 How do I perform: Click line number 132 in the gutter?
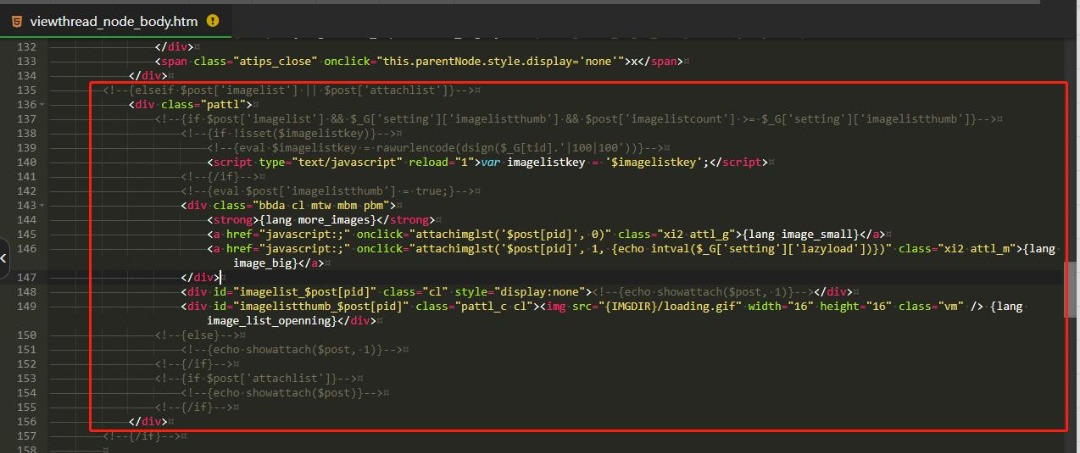pos(25,48)
